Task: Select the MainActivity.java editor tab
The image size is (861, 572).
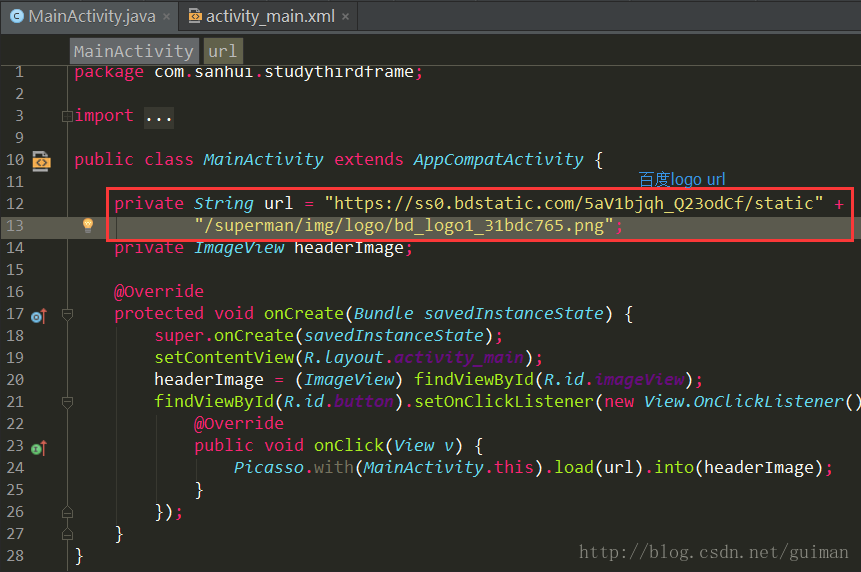Action: pos(91,16)
